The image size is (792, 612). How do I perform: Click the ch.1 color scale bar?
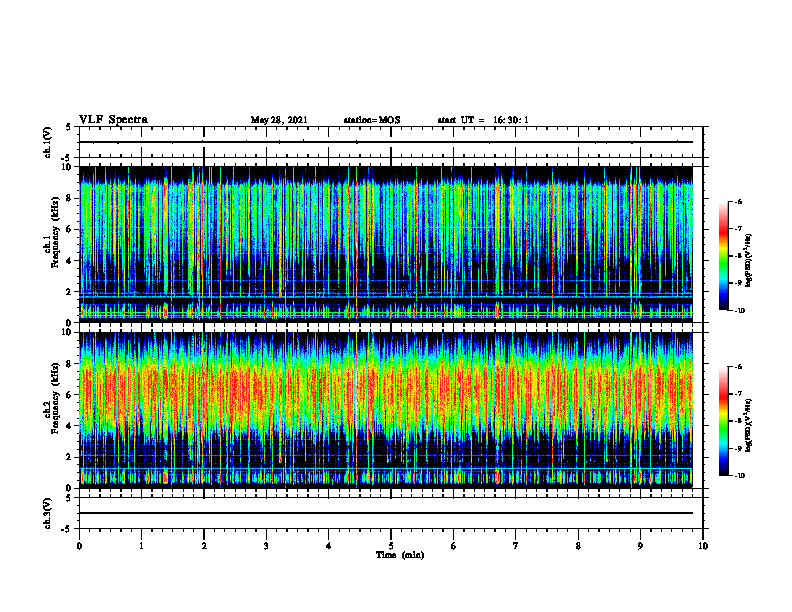click(x=723, y=256)
